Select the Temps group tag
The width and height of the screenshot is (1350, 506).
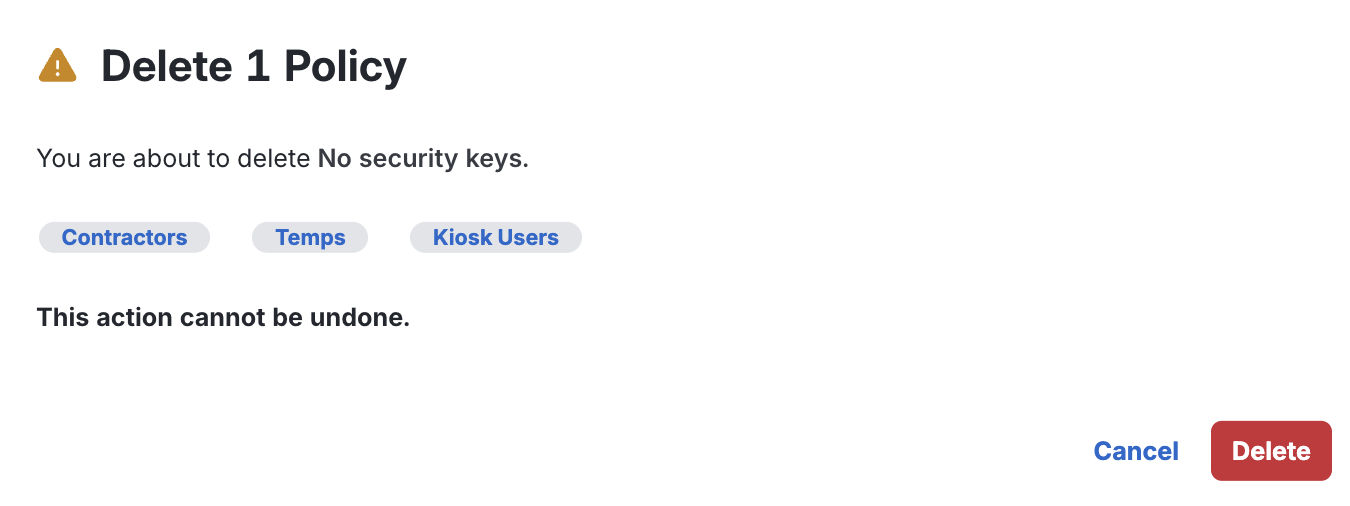coord(310,238)
